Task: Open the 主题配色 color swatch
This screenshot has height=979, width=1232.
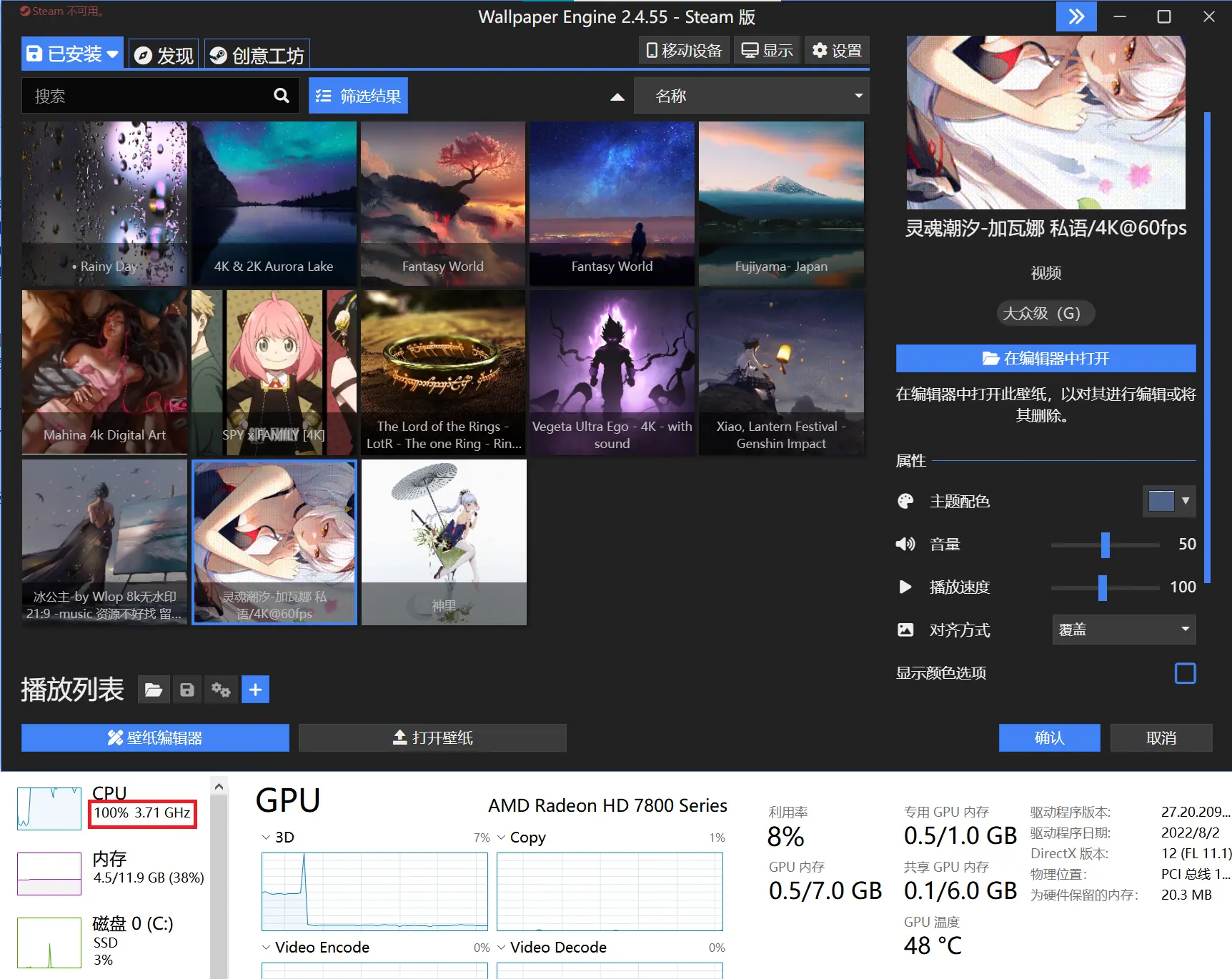Action: click(x=1161, y=501)
